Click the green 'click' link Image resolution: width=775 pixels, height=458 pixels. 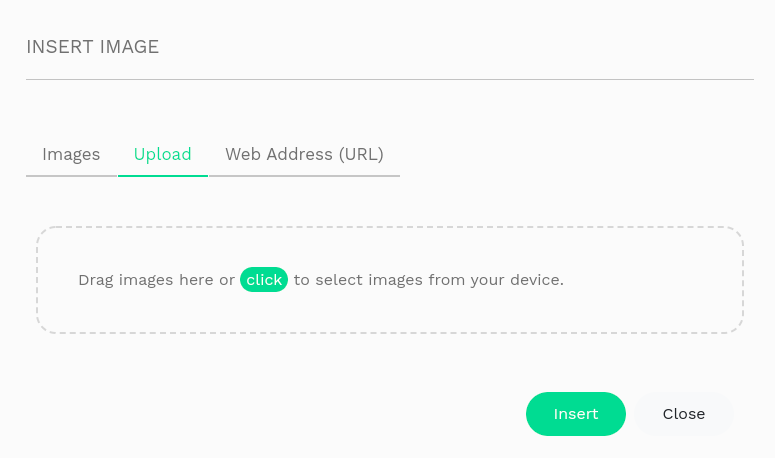tap(264, 280)
